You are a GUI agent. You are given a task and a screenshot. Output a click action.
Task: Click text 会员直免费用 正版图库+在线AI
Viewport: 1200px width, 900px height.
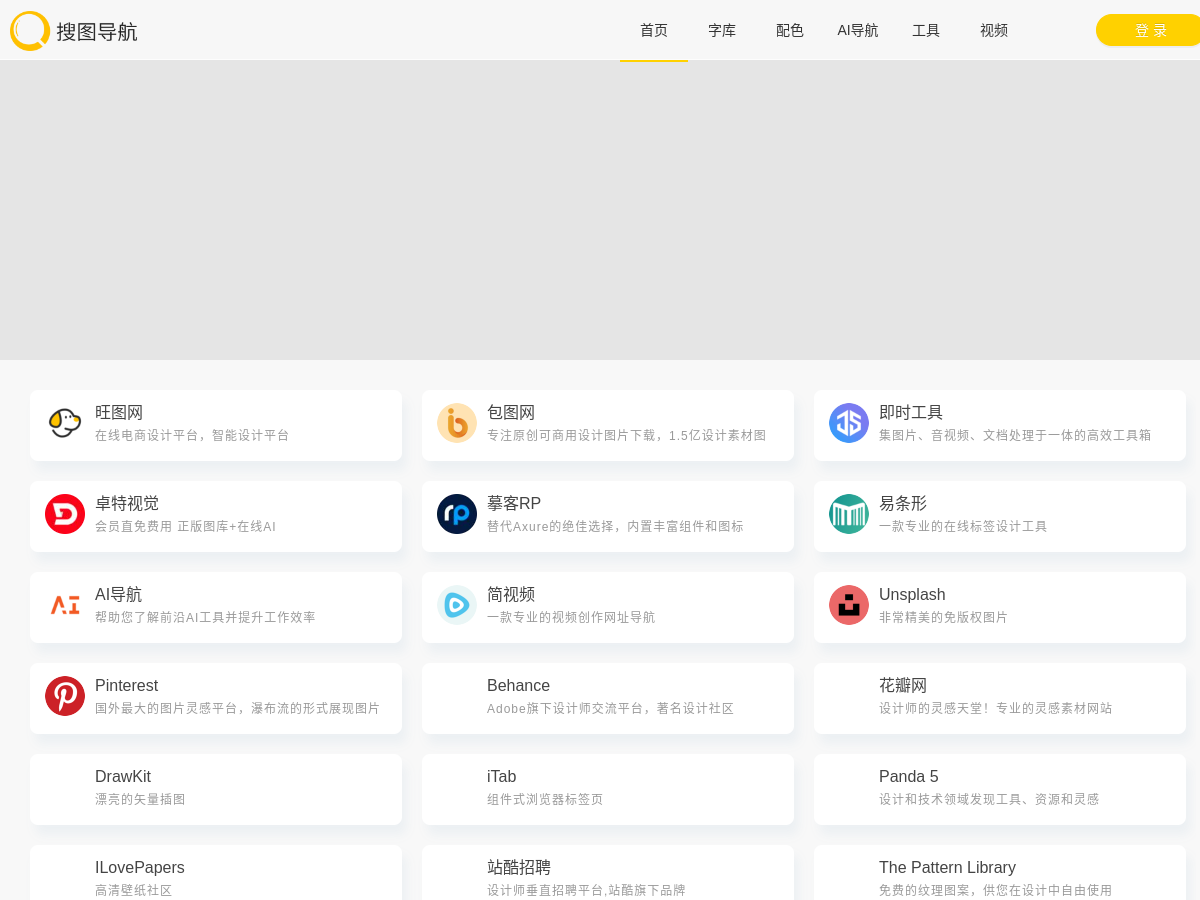(186, 527)
